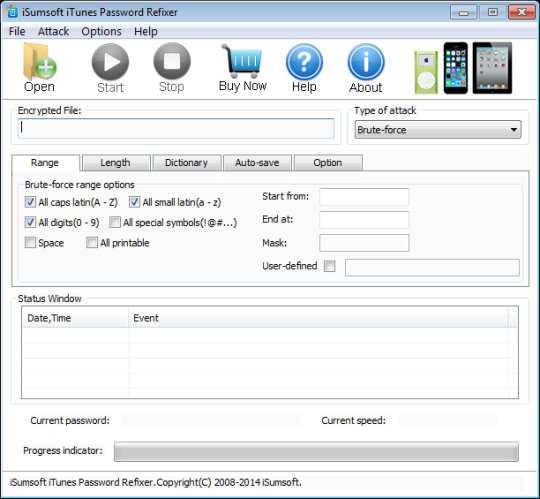540x499 pixels.
Task: Enable All special symbols checkbox
Action: click(x=115, y=222)
